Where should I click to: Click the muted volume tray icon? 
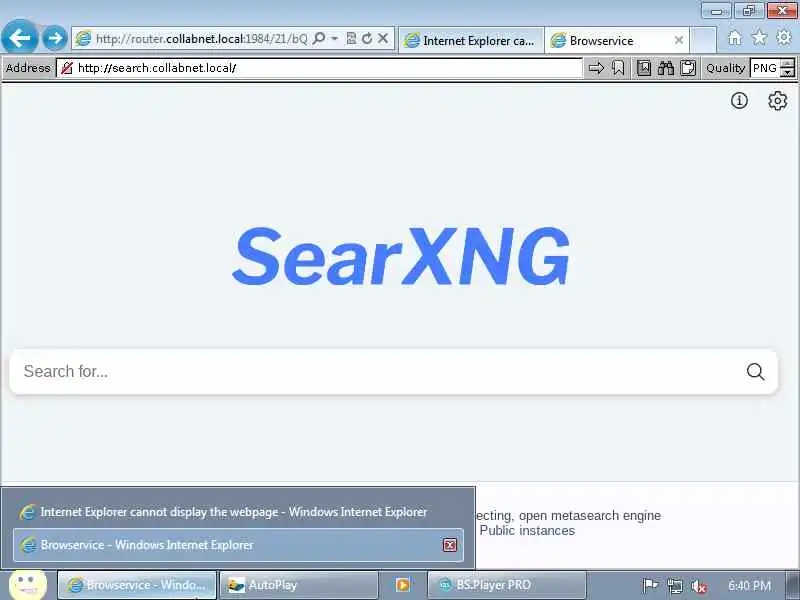pyautogui.click(x=698, y=586)
